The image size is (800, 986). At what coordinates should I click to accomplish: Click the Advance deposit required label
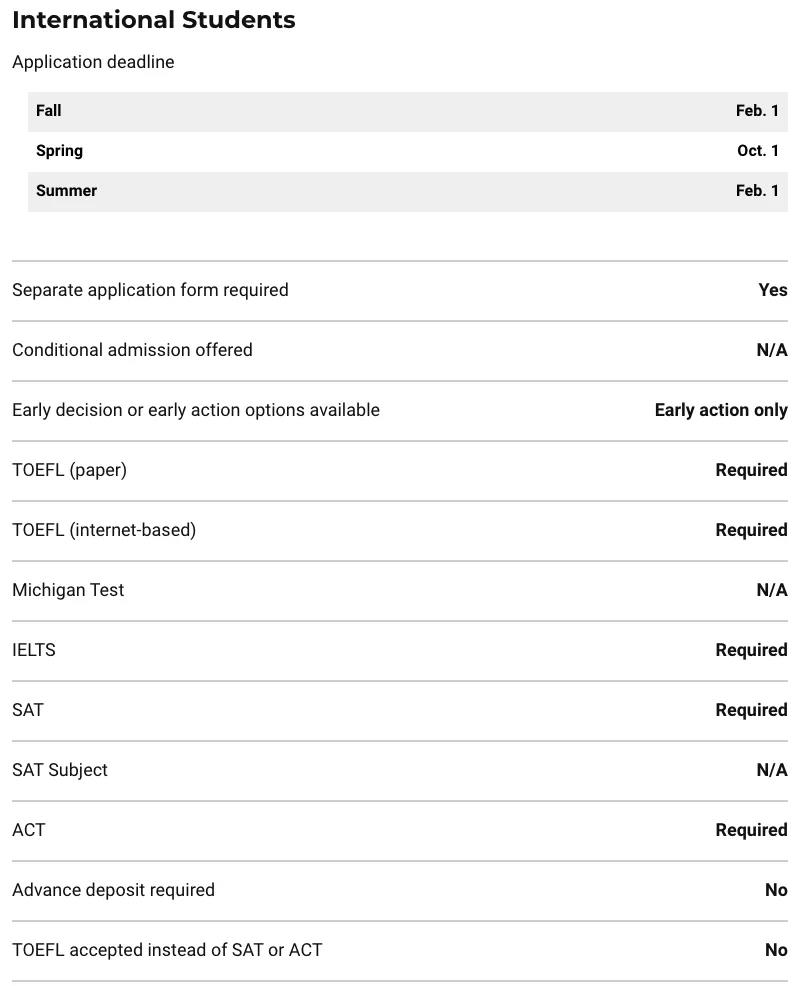click(113, 890)
